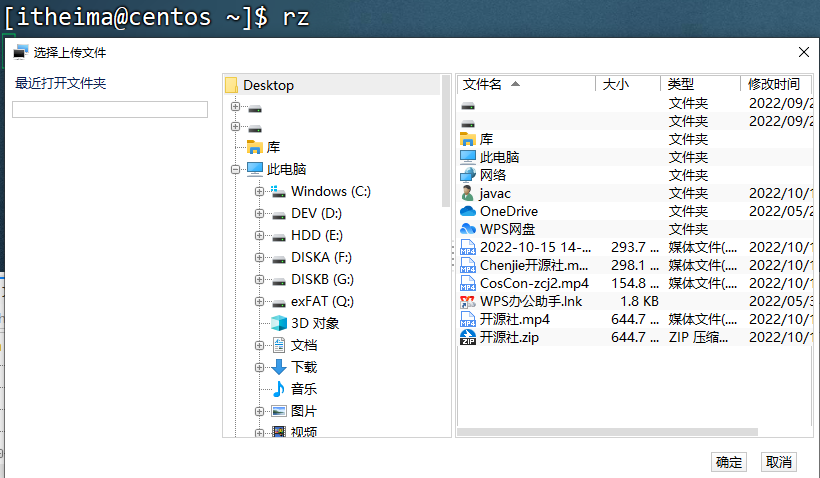
Task: Click the MP4 icon of CosCon-zcj2.mp4
Action: pos(468,283)
